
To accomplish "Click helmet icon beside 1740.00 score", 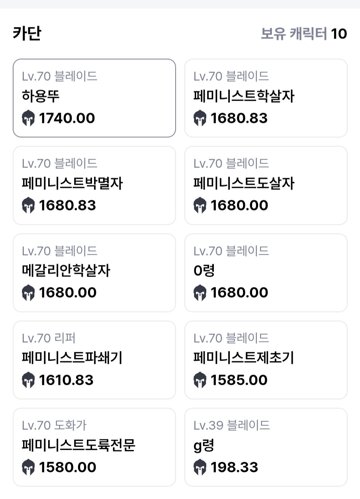I will click(28, 118).
